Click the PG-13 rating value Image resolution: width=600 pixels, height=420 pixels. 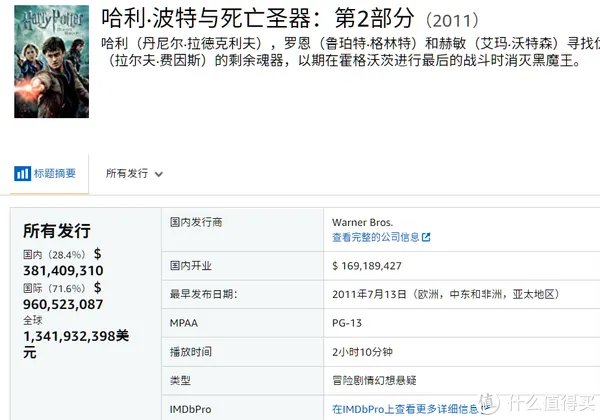point(347,323)
